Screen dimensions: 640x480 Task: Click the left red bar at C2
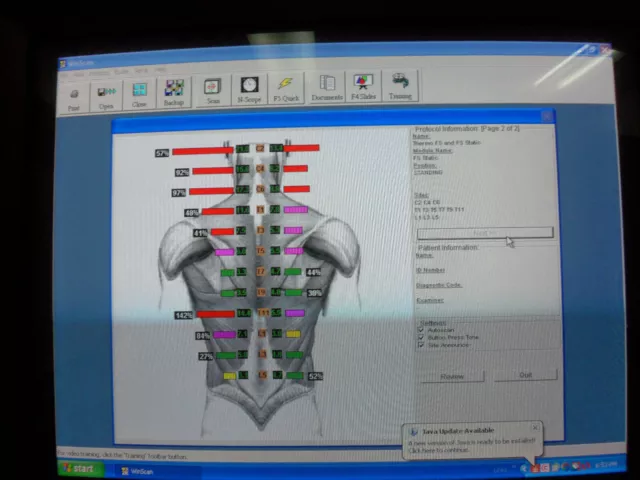(202, 151)
